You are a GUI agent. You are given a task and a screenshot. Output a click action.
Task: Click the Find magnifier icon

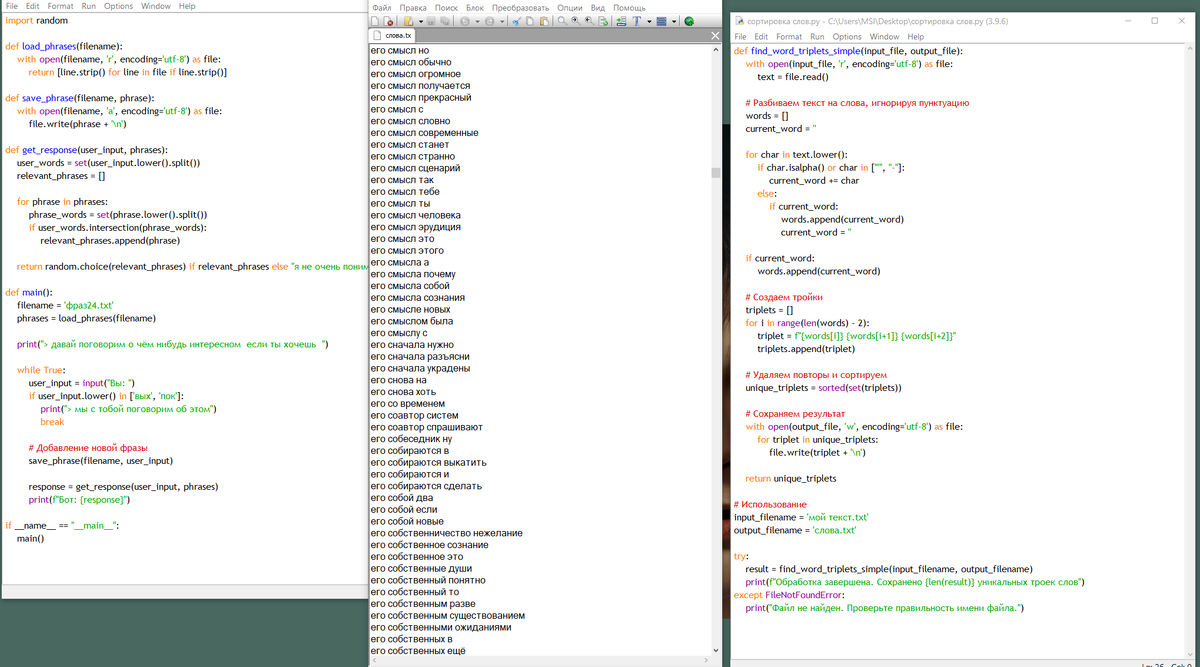[562, 21]
